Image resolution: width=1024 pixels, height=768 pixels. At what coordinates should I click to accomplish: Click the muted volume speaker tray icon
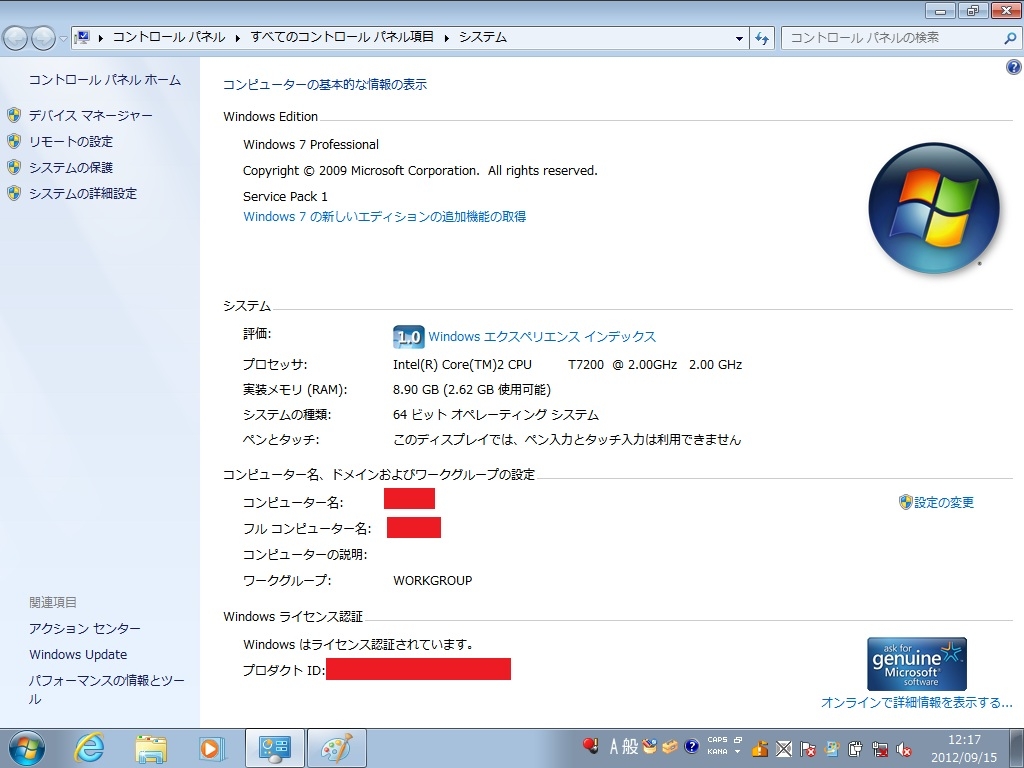point(905,748)
